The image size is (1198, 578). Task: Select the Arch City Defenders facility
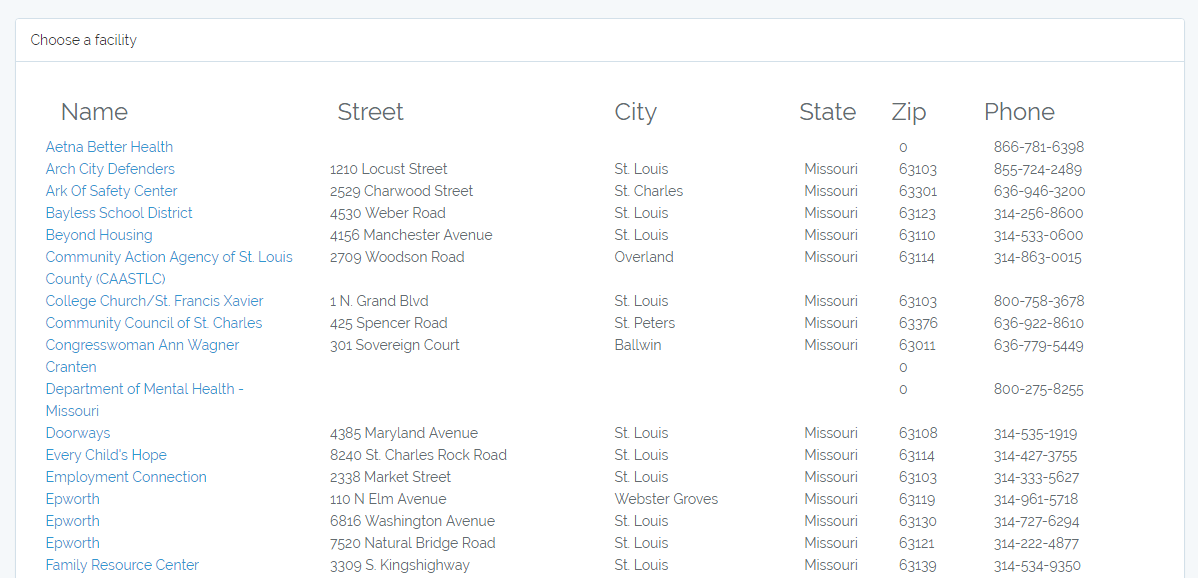pyautogui.click(x=110, y=169)
